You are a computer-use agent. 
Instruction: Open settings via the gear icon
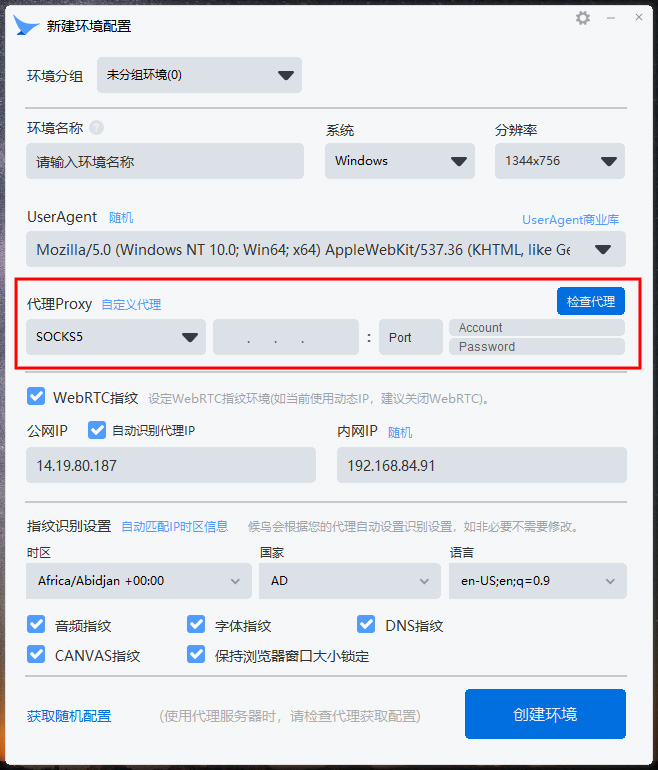583,18
